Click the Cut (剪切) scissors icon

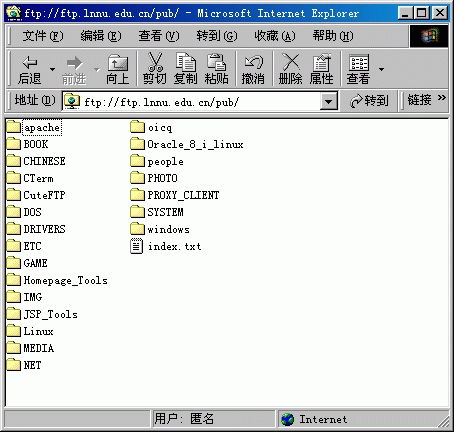tap(155, 62)
